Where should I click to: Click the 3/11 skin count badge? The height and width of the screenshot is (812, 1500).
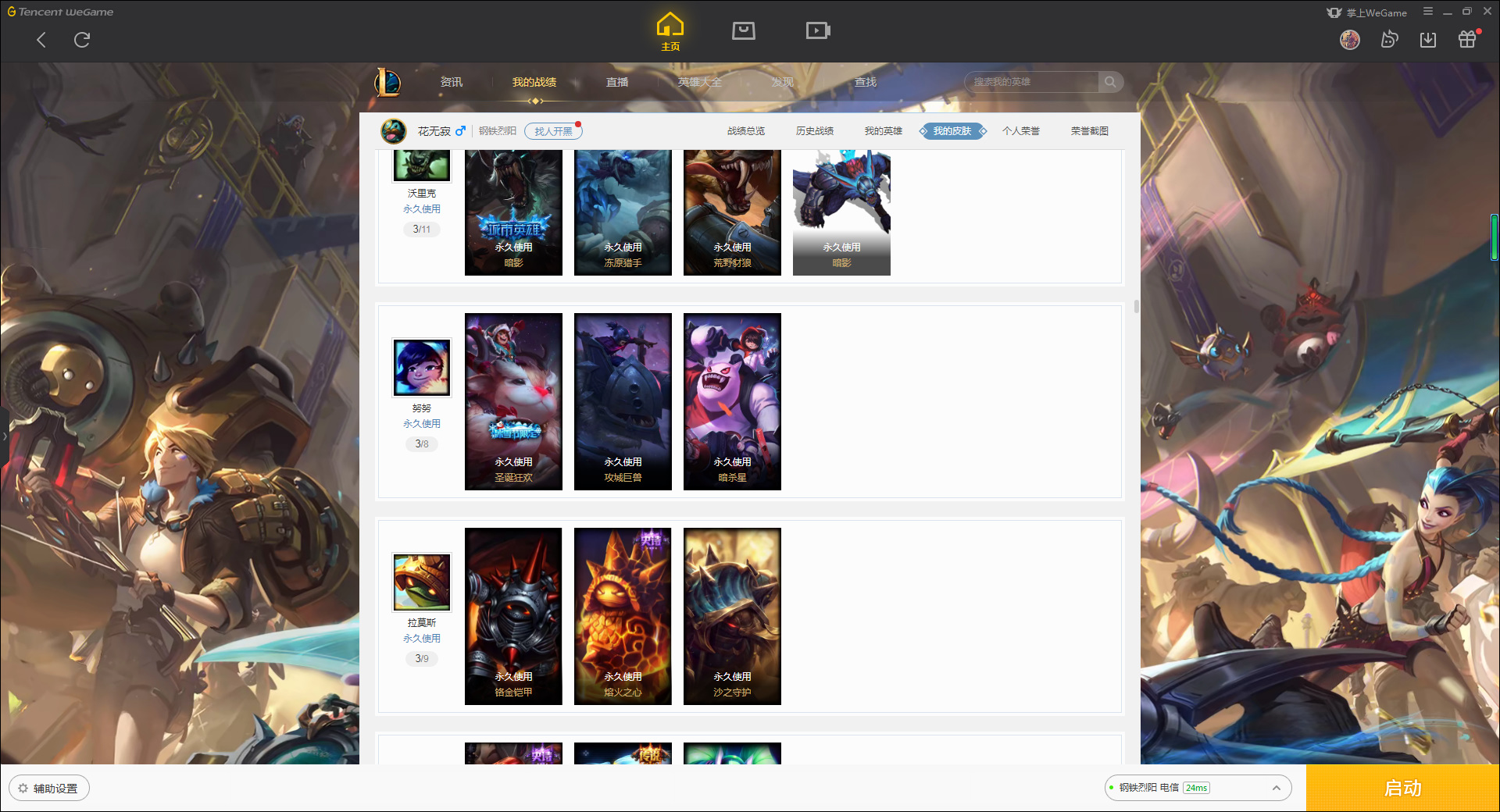pyautogui.click(x=422, y=230)
